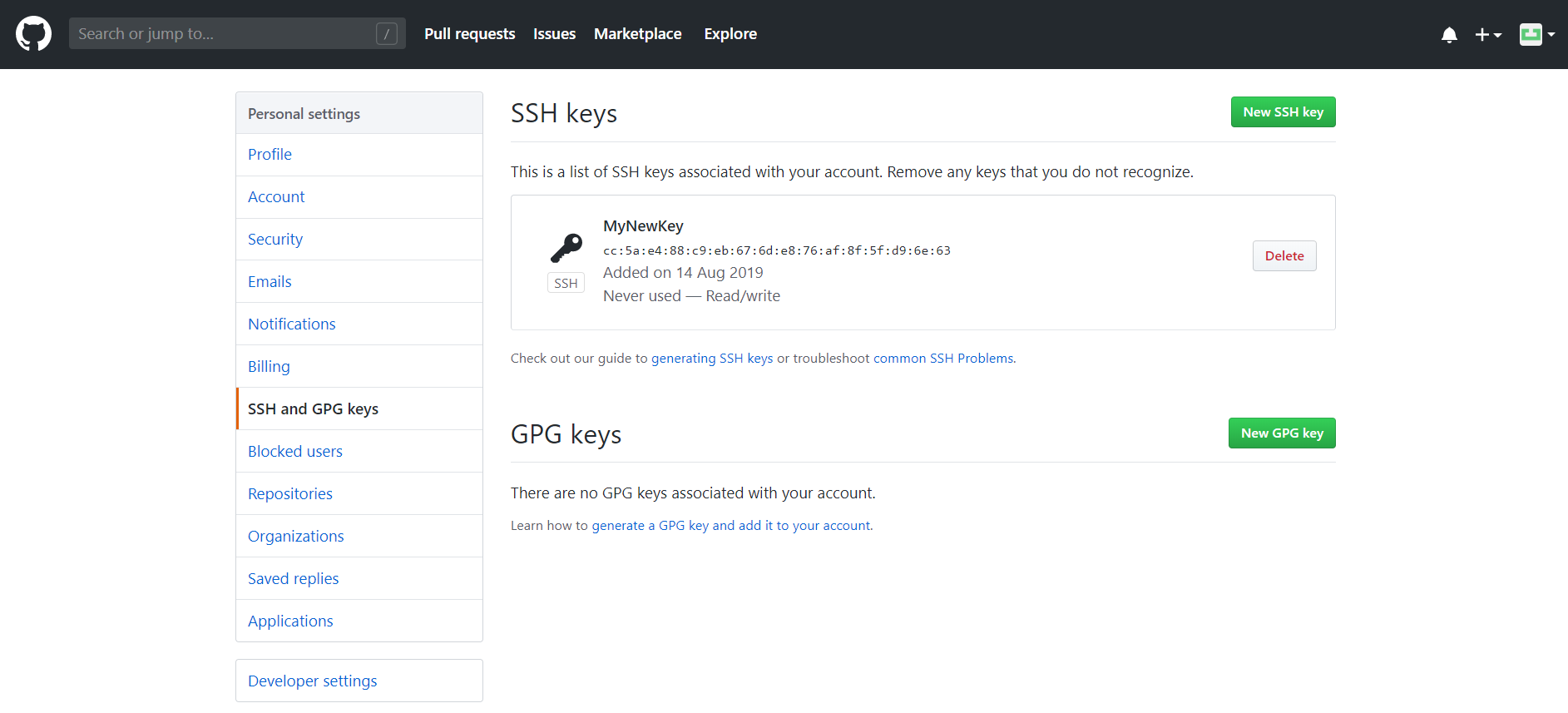Click the New GPG key button
Viewport: 1568px width, 713px height.
tap(1282, 433)
